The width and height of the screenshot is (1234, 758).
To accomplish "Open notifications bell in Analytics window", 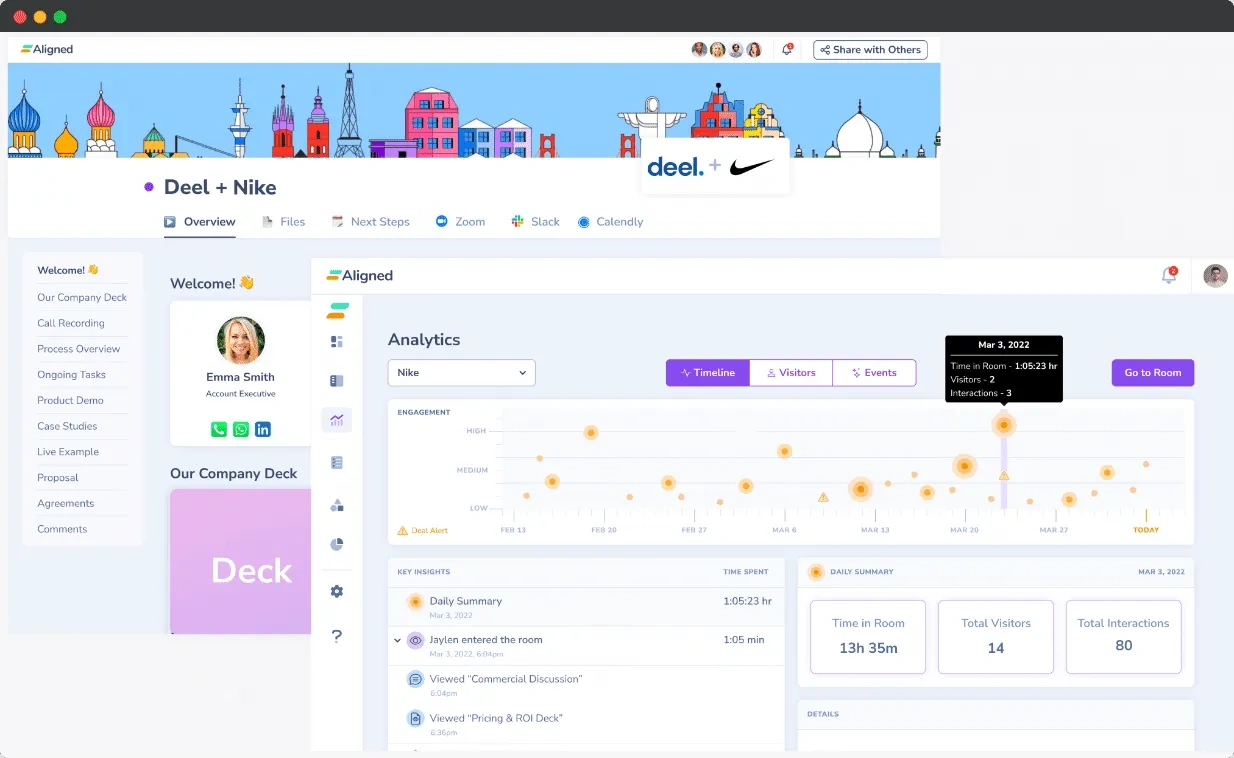I will pyautogui.click(x=1168, y=276).
